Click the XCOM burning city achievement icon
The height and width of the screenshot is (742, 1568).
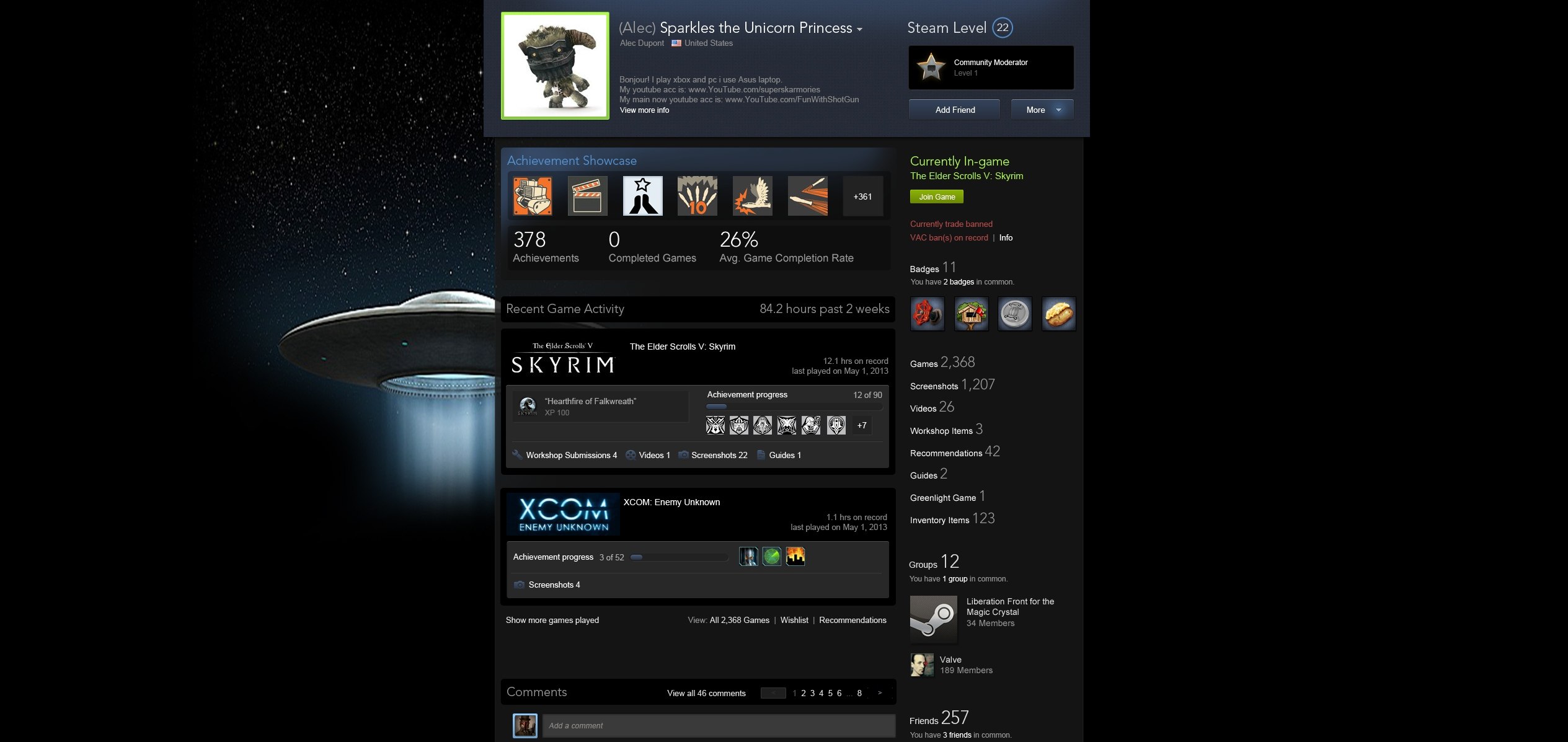click(x=795, y=557)
